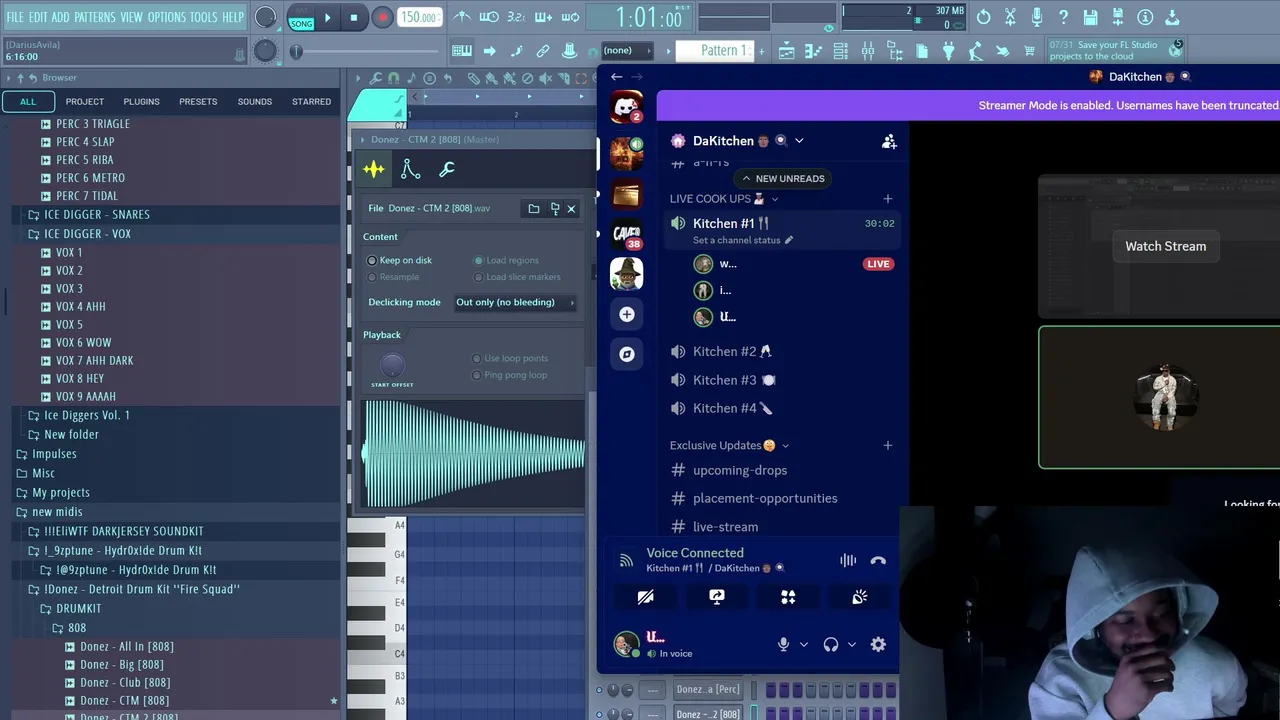Open the OPTIONS menu
Screen dimensions: 1280x720
point(167,17)
